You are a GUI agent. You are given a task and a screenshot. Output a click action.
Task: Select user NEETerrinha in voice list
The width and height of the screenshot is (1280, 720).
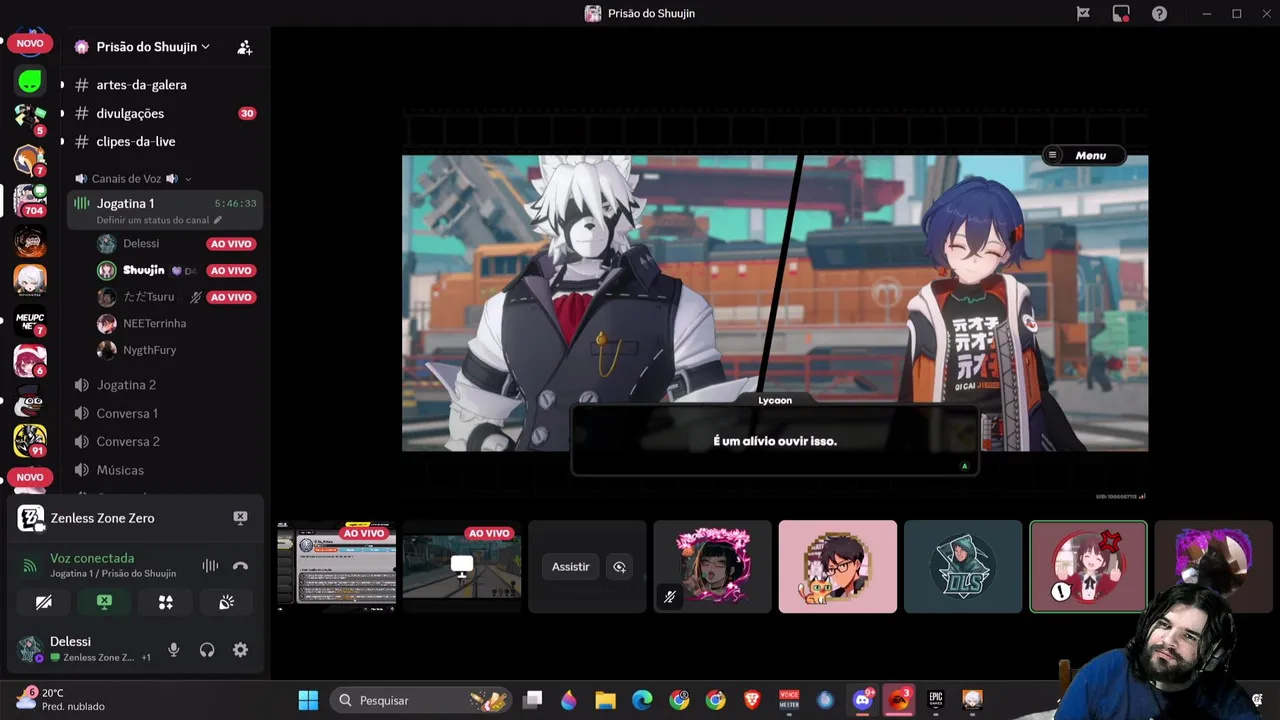pos(154,324)
